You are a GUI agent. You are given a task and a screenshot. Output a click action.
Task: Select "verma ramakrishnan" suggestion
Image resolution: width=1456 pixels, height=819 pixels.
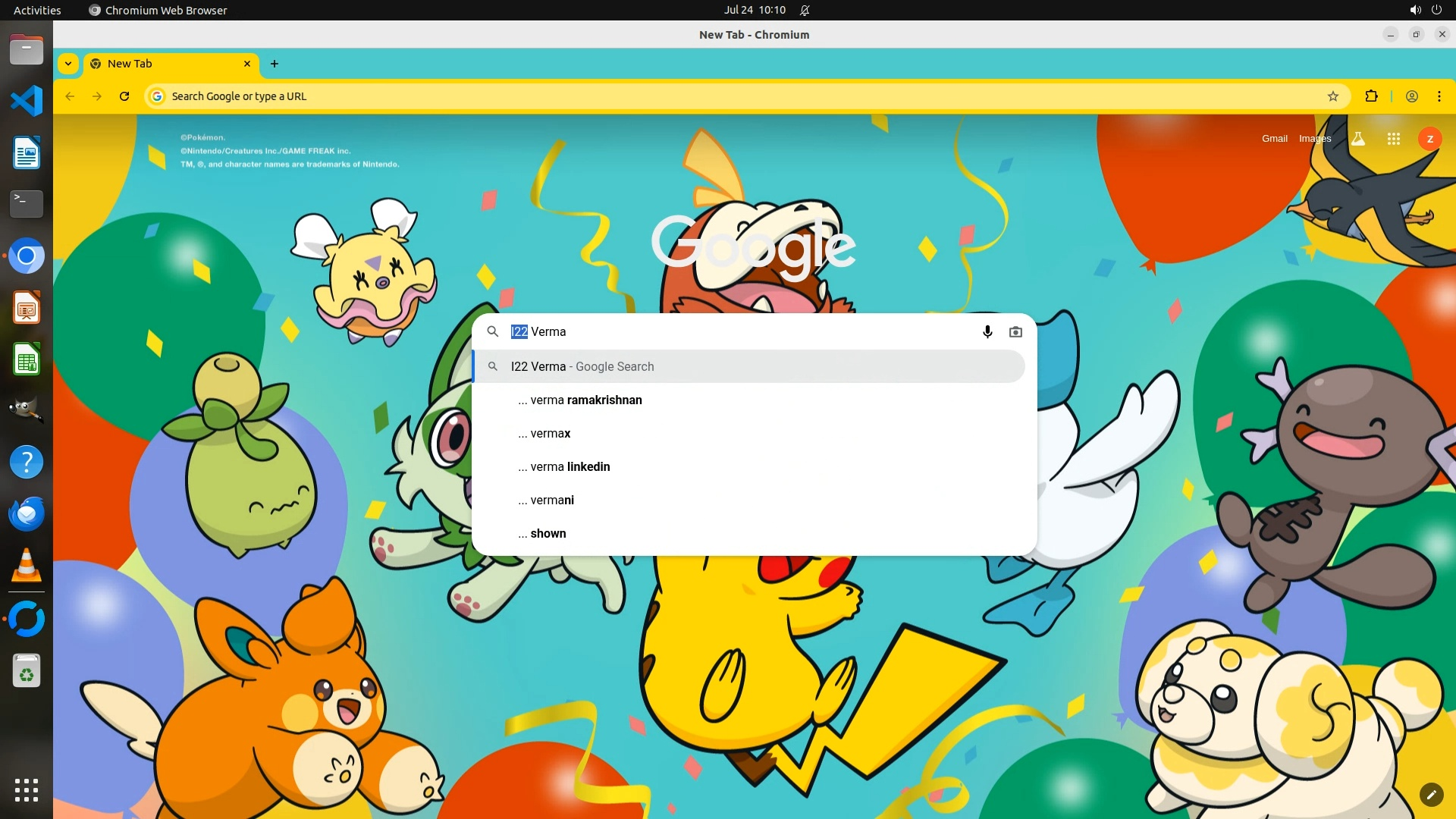click(585, 400)
